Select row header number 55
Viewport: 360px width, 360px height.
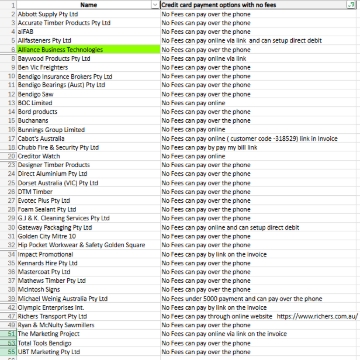point(8,352)
